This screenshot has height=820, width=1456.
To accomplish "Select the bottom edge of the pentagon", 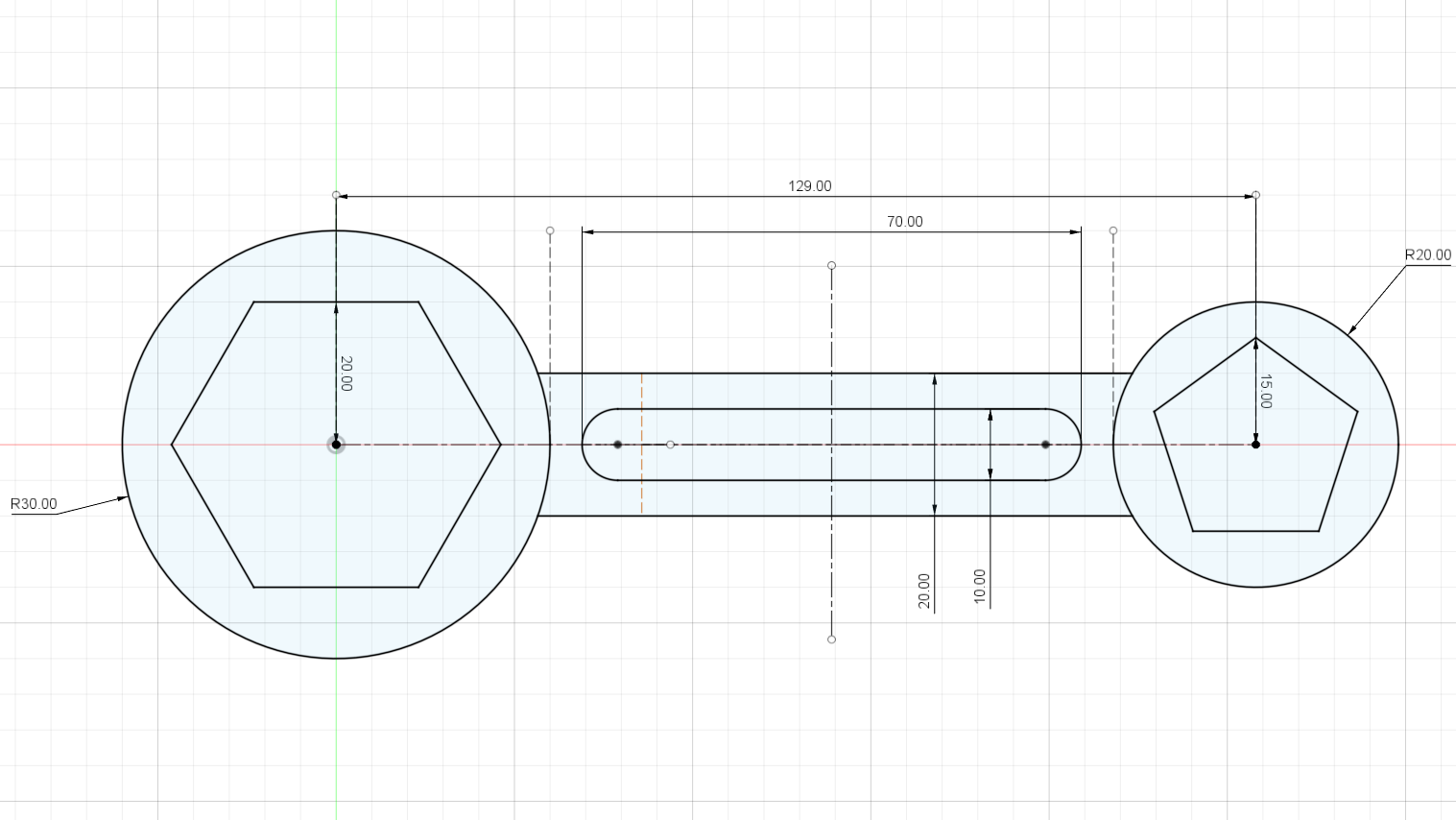I will (1255, 530).
